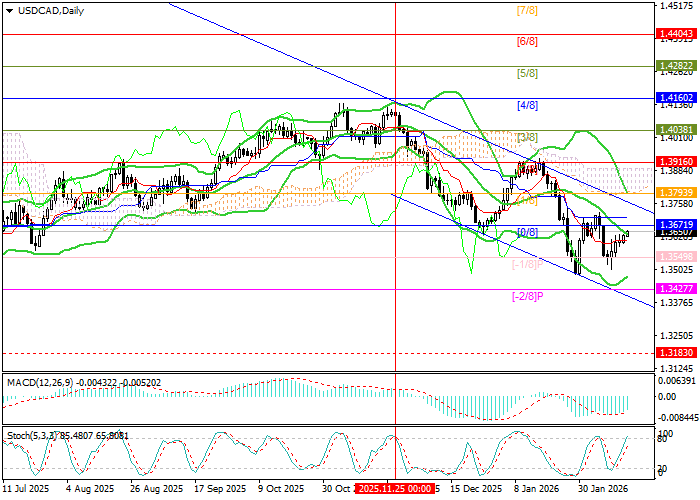Click the [-2/8]P Murrey level label
Image resolution: width=700 pixels, height=500 pixels.
click(x=525, y=297)
